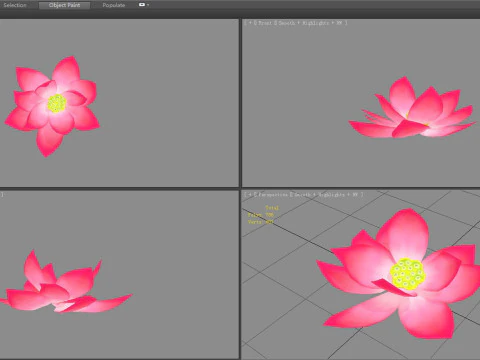Switch to the Object Paint tab
Screen dimensions: 480x360
tap(64, 5)
